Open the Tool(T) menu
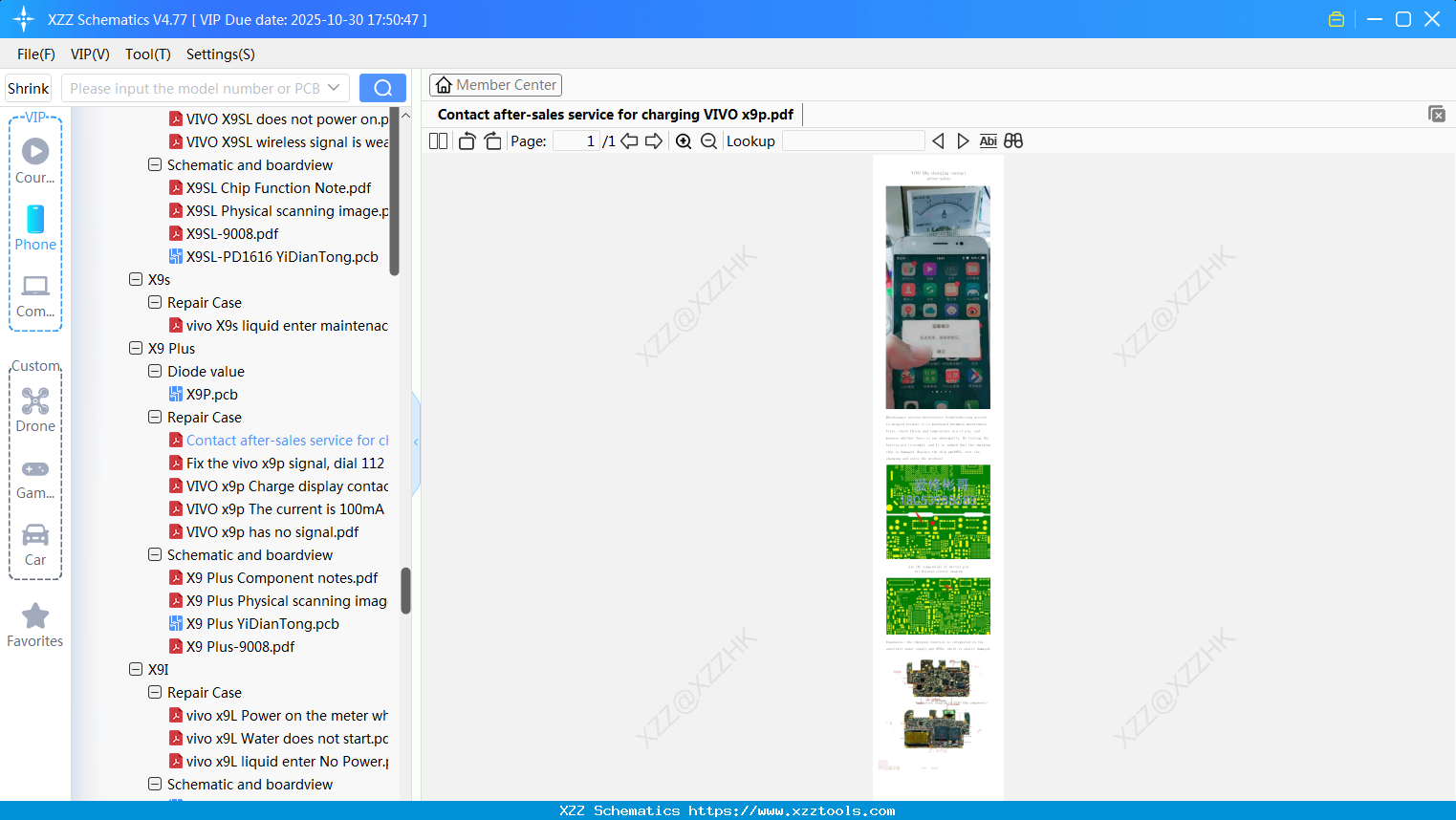 (x=148, y=54)
